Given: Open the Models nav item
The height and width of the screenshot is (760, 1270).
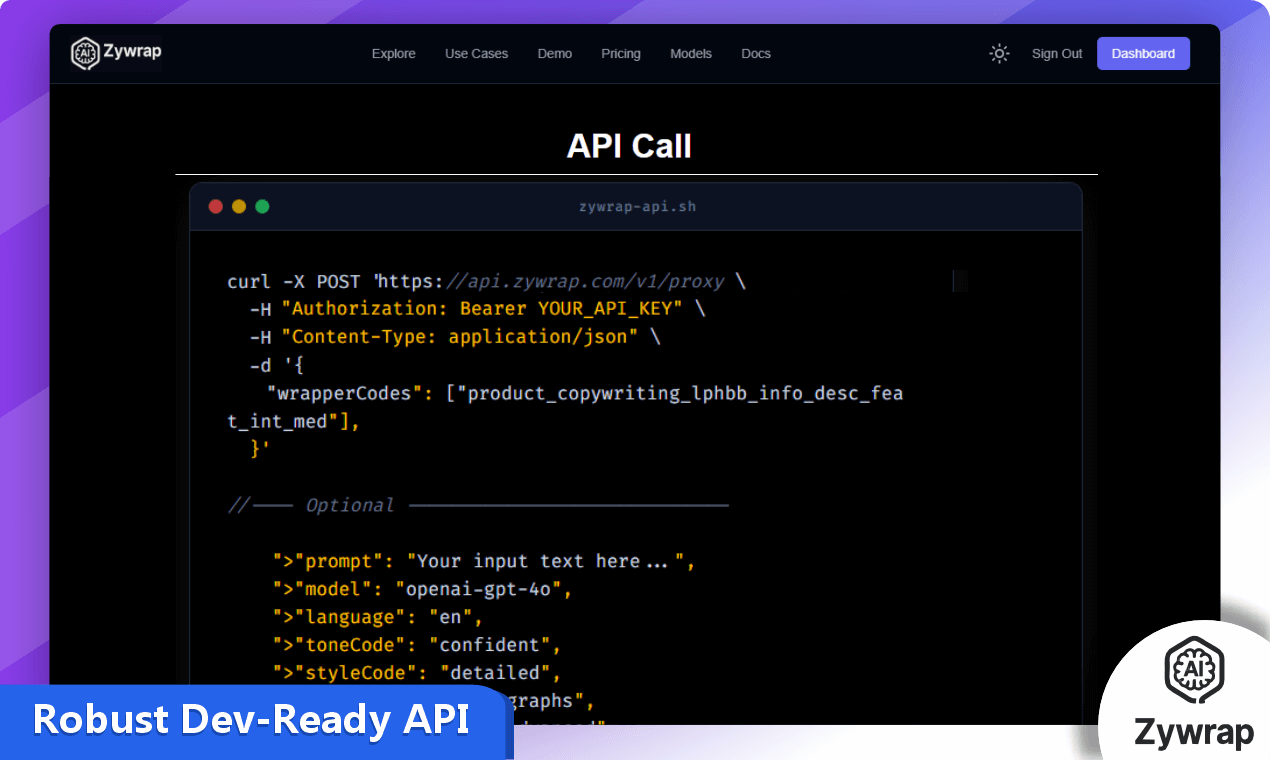Looking at the screenshot, I should (x=691, y=54).
